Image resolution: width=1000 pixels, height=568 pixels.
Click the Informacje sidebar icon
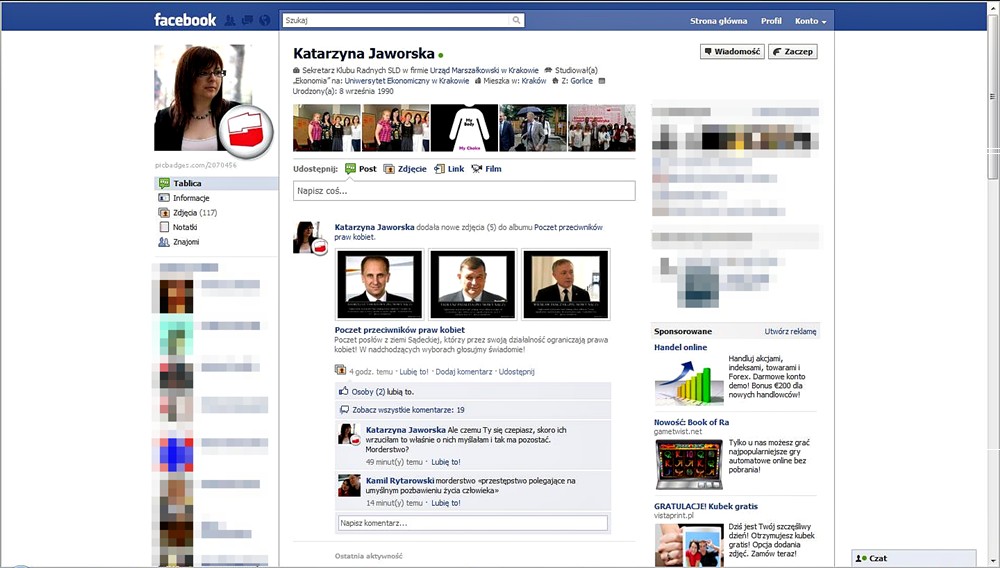(164, 198)
